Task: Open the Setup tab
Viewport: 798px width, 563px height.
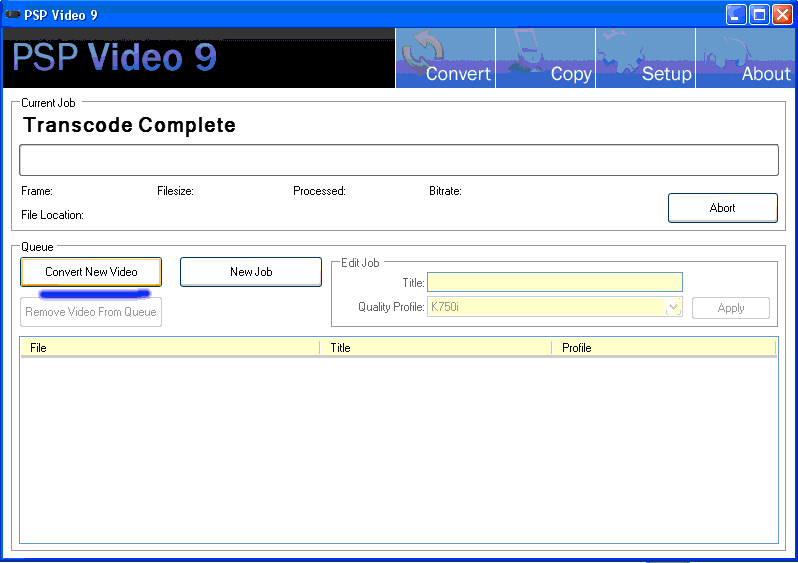Action: tap(645, 58)
